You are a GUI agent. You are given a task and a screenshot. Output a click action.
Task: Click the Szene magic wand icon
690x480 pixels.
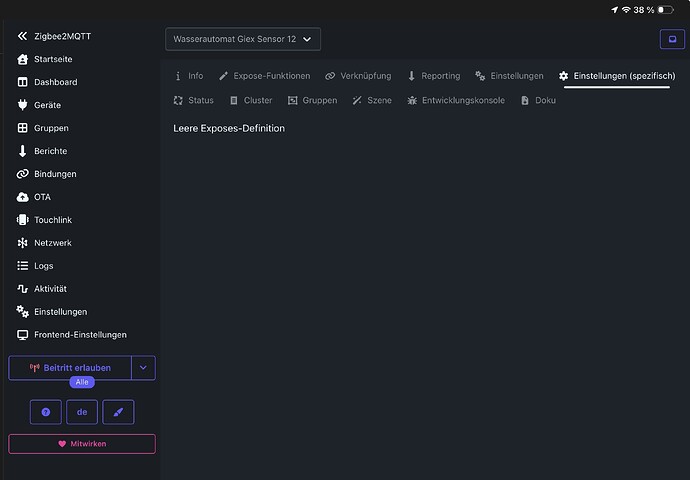pos(357,100)
